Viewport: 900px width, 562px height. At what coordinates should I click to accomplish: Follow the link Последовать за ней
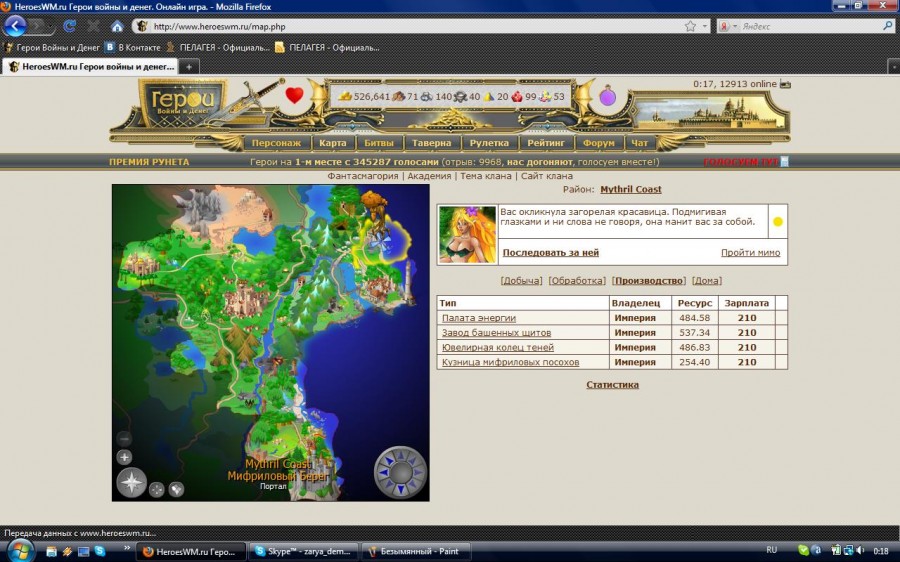(x=550, y=253)
